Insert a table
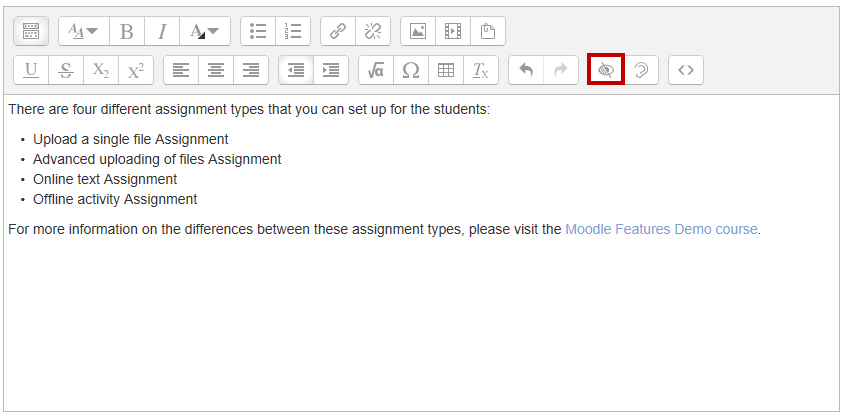 pyautogui.click(x=446, y=70)
